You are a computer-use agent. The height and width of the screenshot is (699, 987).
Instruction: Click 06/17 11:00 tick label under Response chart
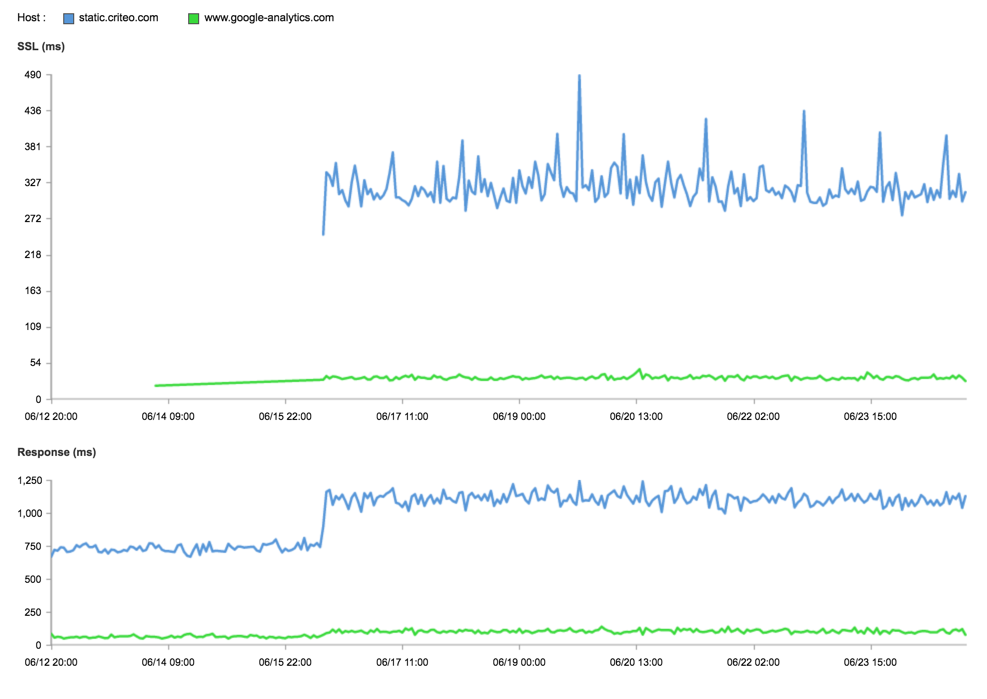coord(402,662)
